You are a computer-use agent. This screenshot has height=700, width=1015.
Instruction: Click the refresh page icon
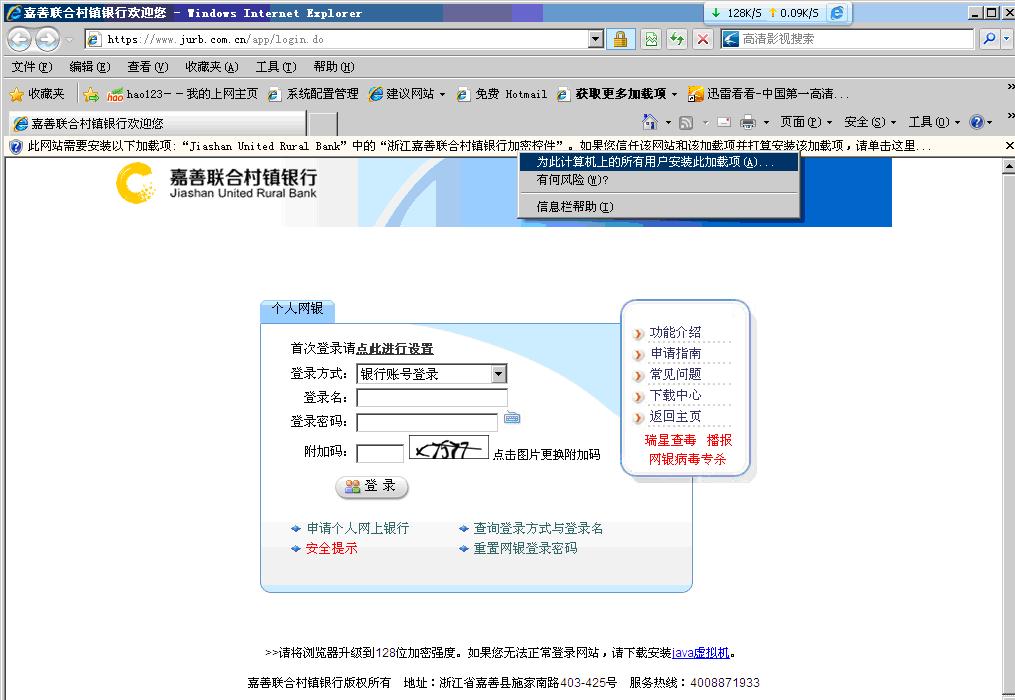point(677,39)
